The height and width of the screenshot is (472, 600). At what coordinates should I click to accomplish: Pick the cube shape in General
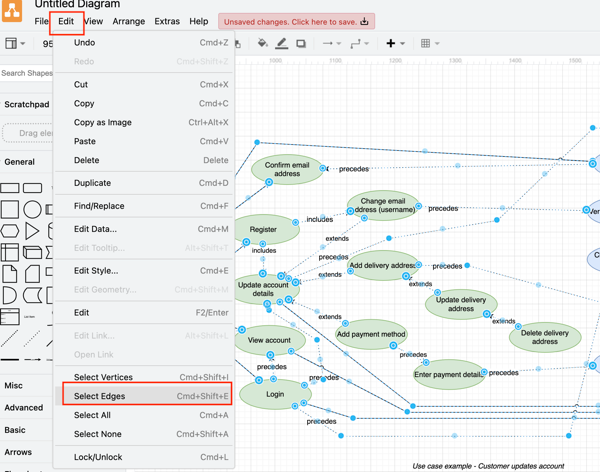click(x=33, y=253)
